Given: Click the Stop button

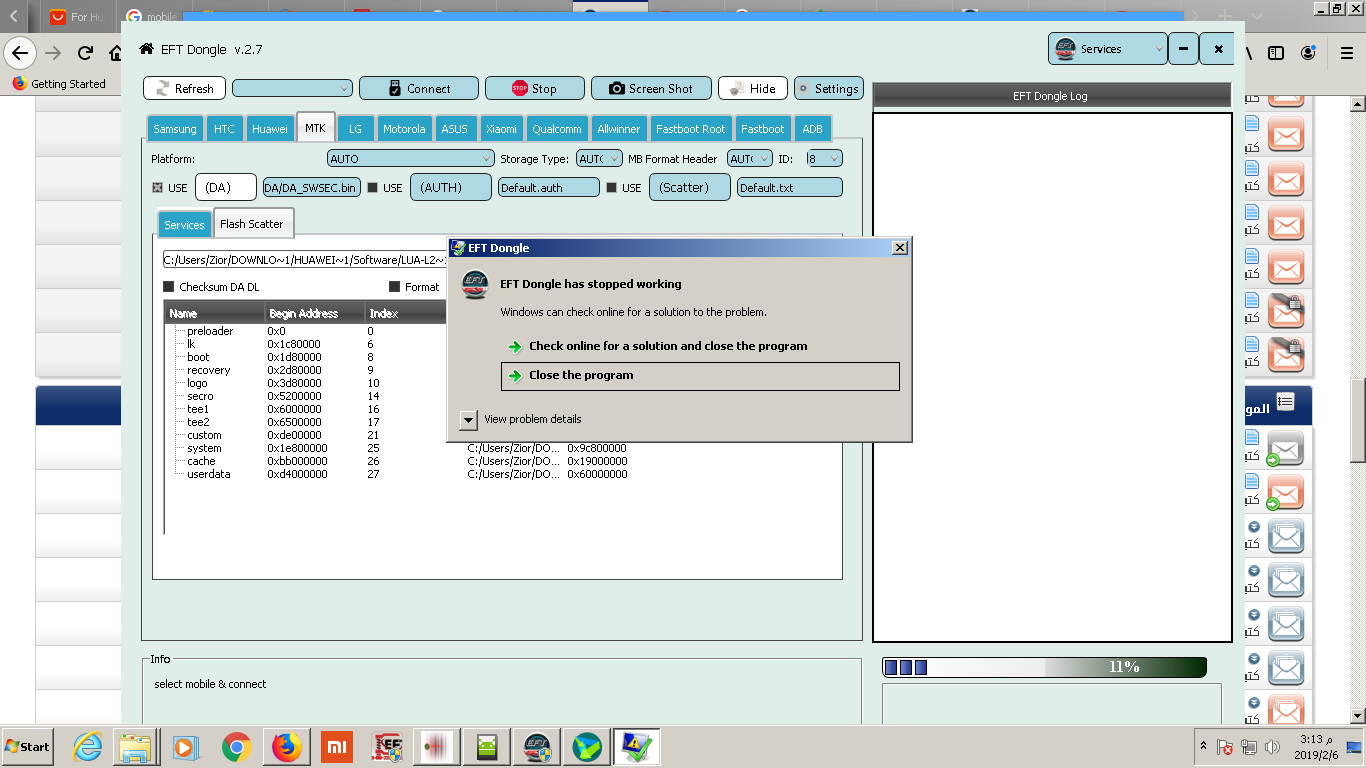Looking at the screenshot, I should coord(535,88).
